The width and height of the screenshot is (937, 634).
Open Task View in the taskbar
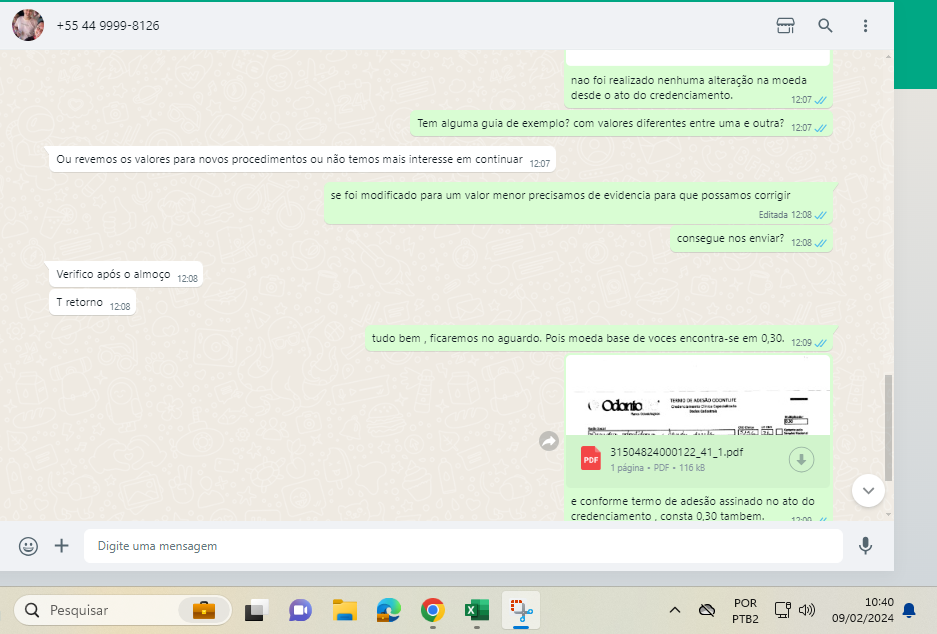coord(256,610)
